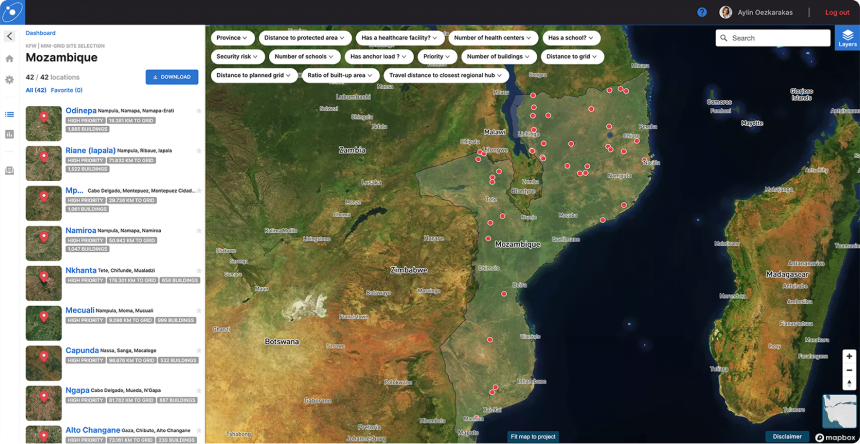This screenshot has width=860, height=444.
Task: Favorite the Odinepa location star
Action: (199, 111)
